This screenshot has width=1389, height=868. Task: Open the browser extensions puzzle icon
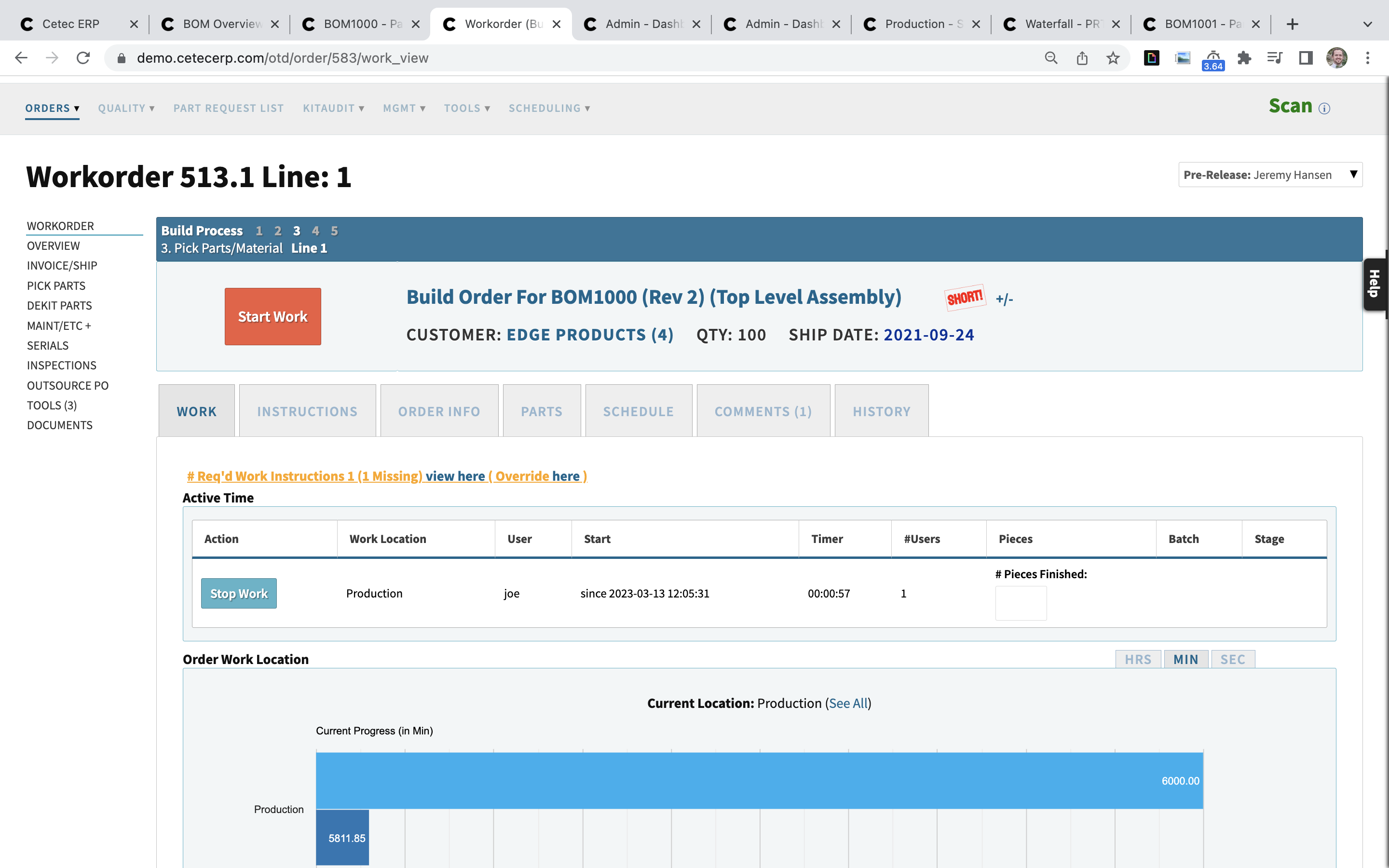pos(1244,57)
